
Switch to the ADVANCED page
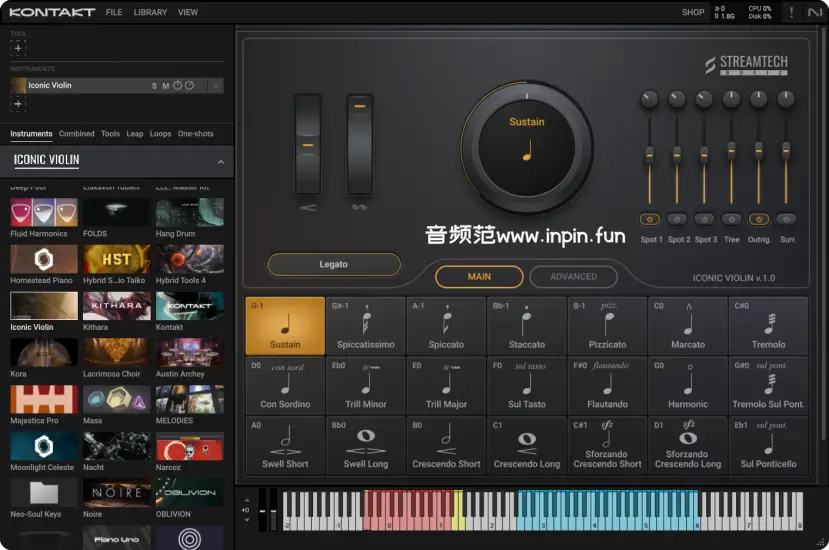(573, 277)
